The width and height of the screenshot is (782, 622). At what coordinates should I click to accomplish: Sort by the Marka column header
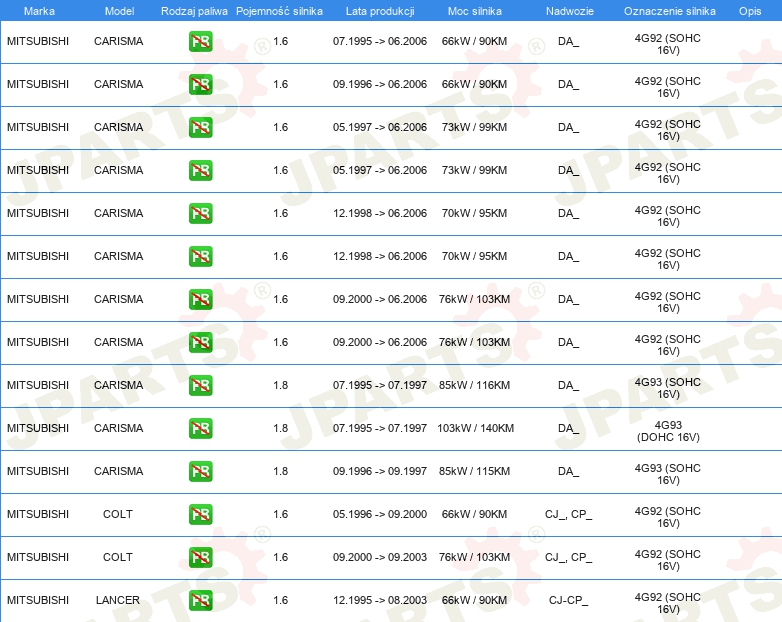[x=39, y=11]
